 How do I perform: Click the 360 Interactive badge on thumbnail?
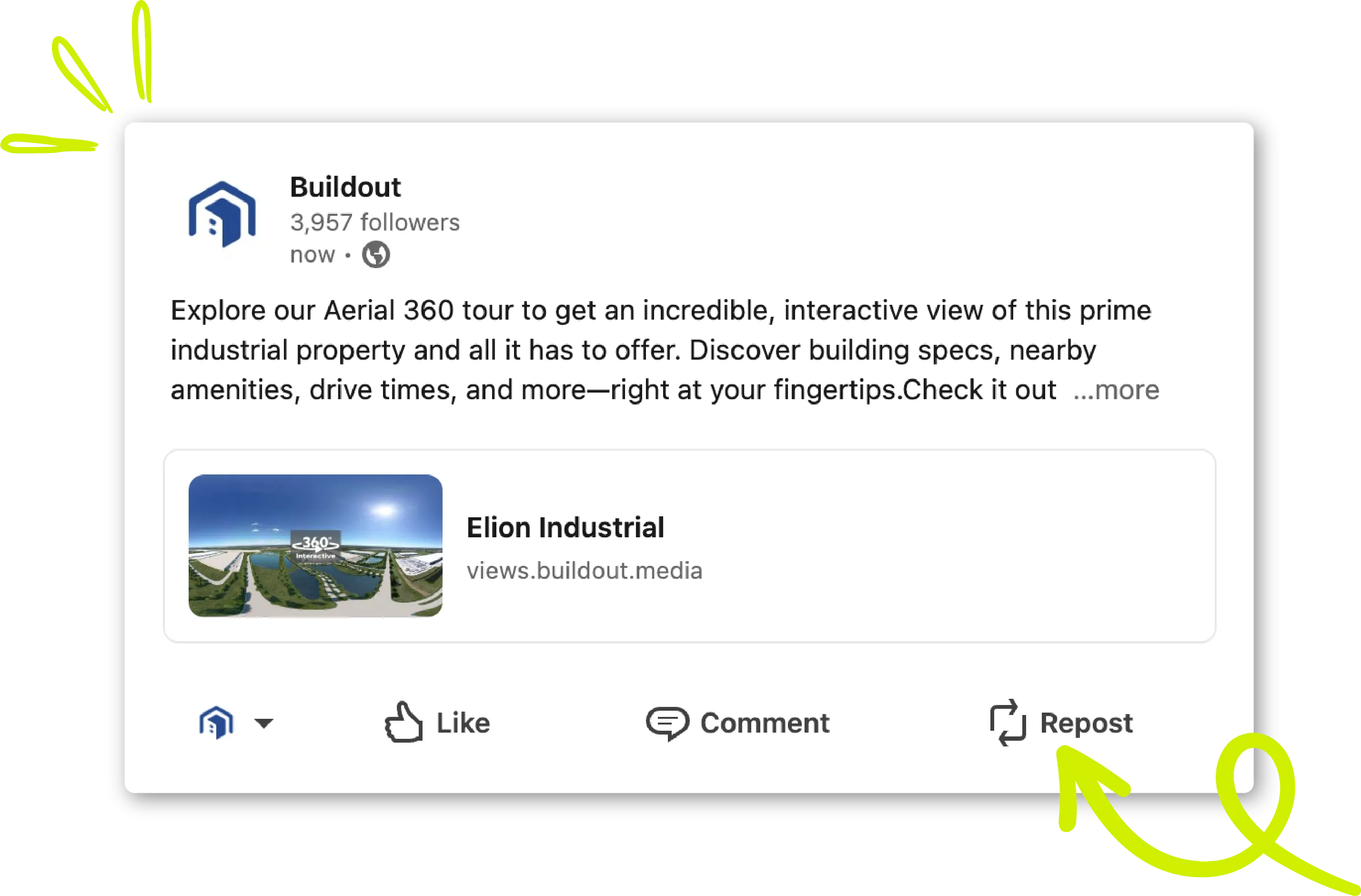316,546
